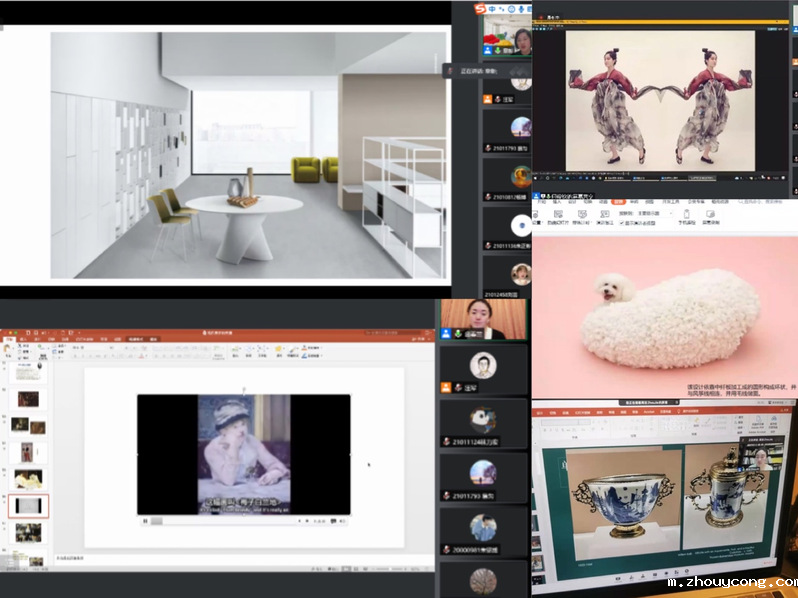
Task: Click blue person icon on wood-background speaker video
Action: (x=446, y=334)
